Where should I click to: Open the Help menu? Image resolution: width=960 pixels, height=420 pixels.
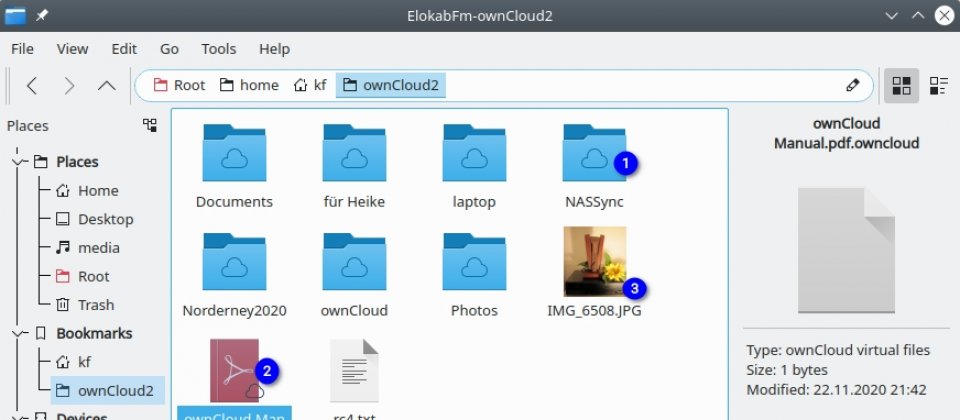point(274,49)
